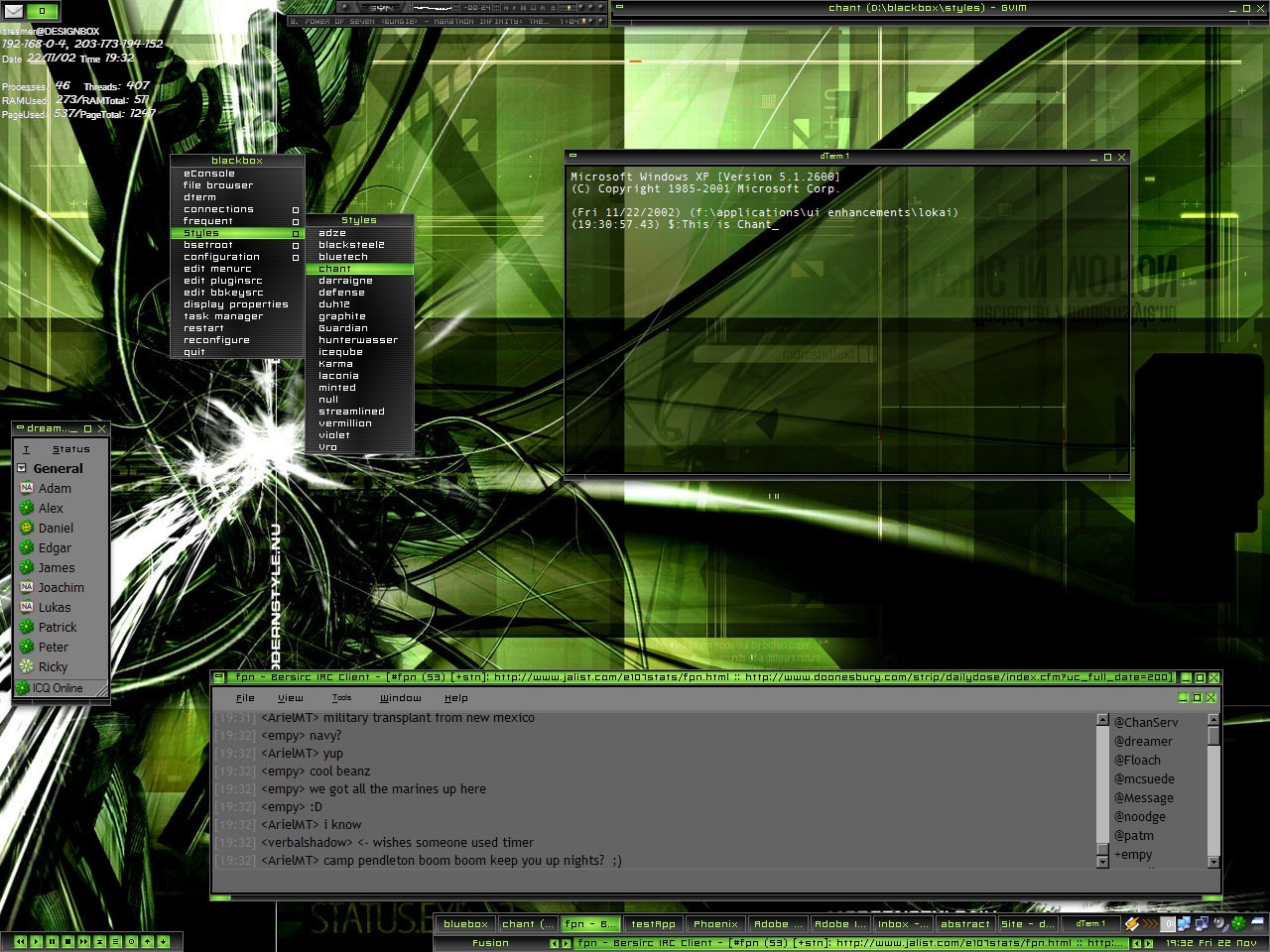Viewport: 1270px width, 952px height.
Task: Click restart in blackbox menu
Action: [237, 328]
